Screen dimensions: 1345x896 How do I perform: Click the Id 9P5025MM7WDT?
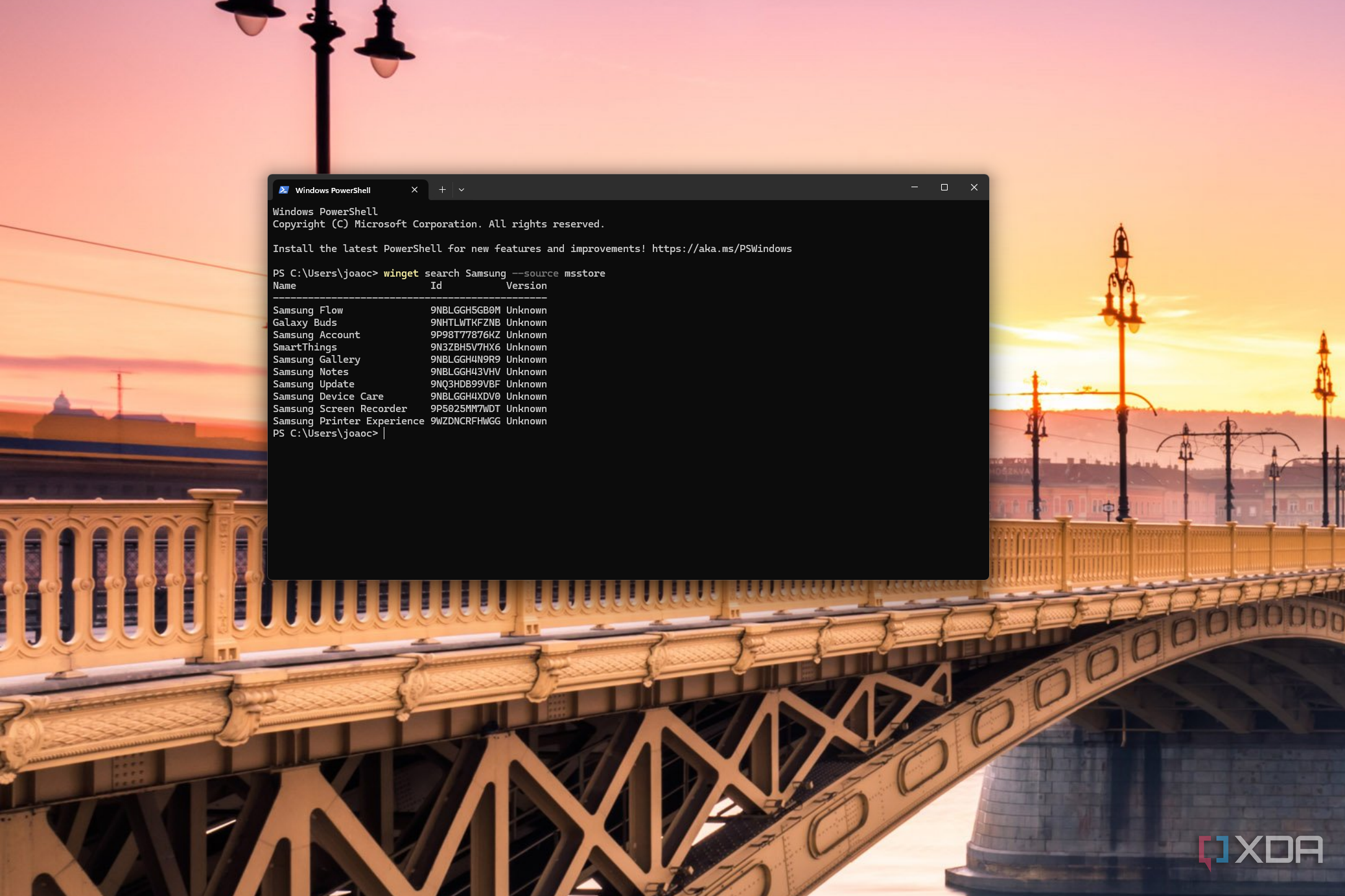coord(465,409)
